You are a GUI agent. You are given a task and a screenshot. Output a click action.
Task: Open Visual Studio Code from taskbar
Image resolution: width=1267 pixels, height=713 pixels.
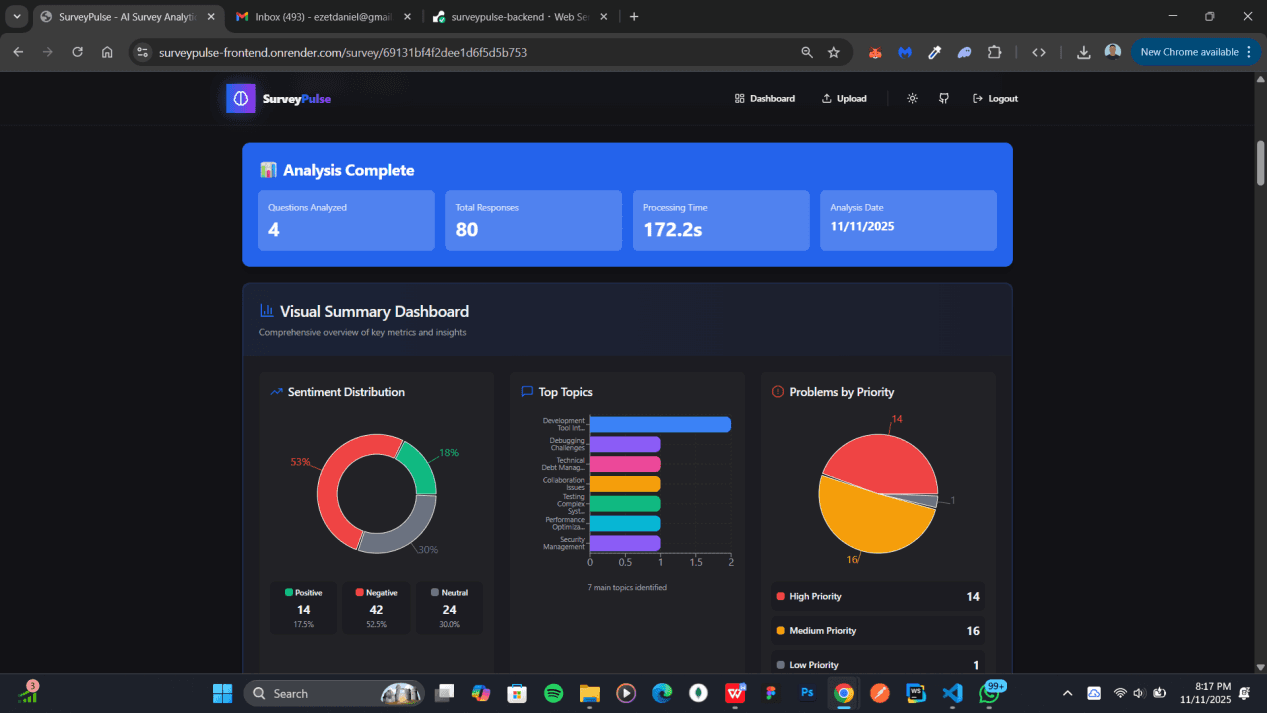pos(952,693)
